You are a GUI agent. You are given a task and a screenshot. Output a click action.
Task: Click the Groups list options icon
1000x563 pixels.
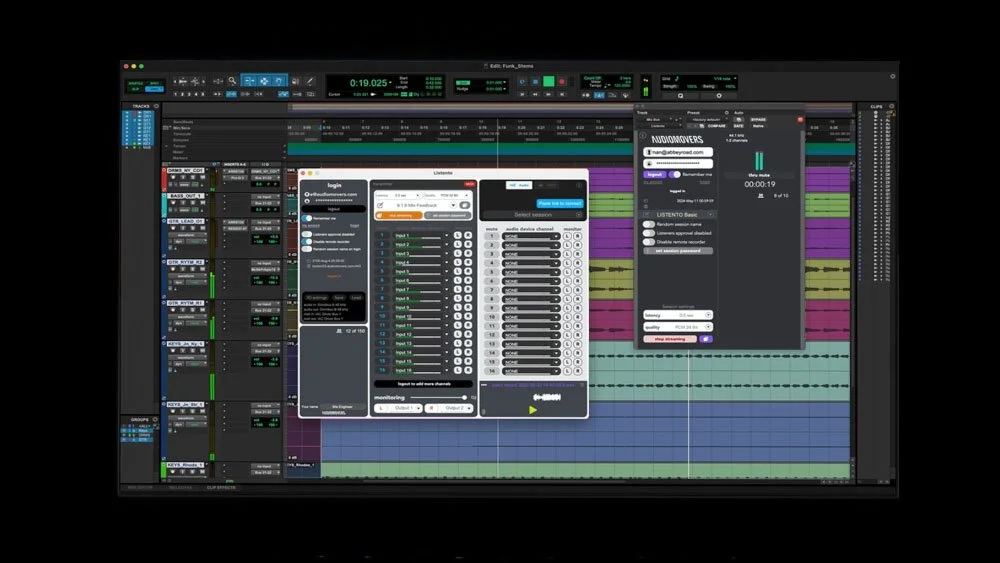point(155,419)
